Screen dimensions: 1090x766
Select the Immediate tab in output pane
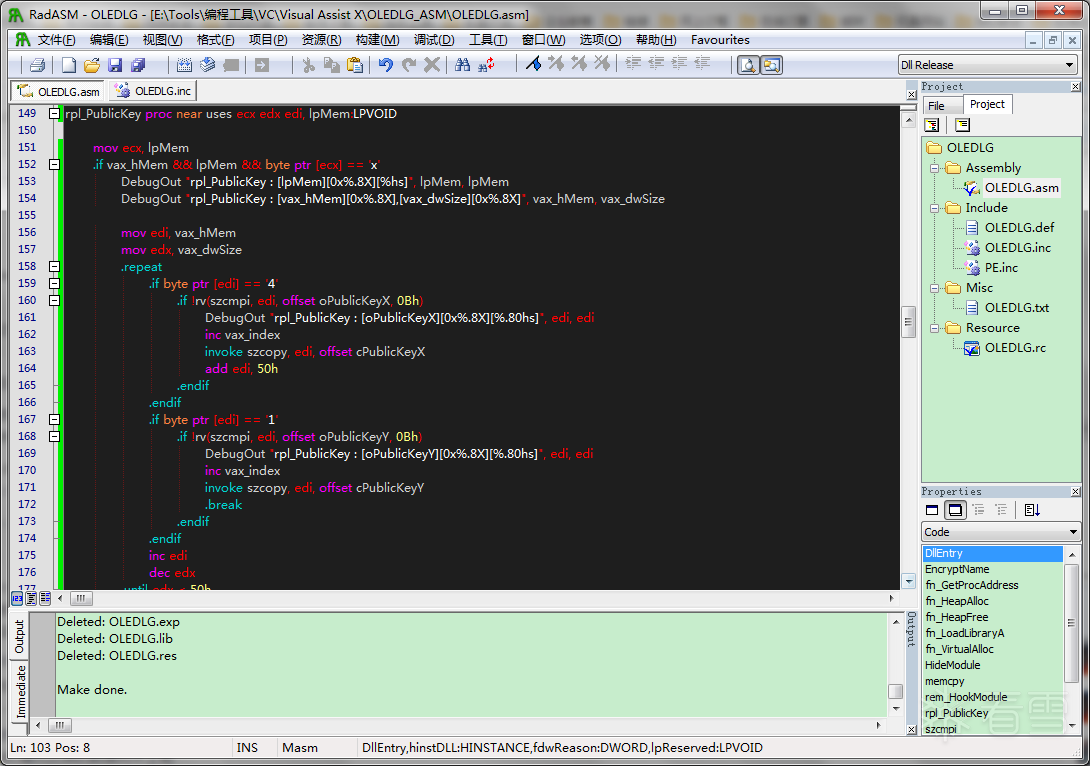pos(19,692)
